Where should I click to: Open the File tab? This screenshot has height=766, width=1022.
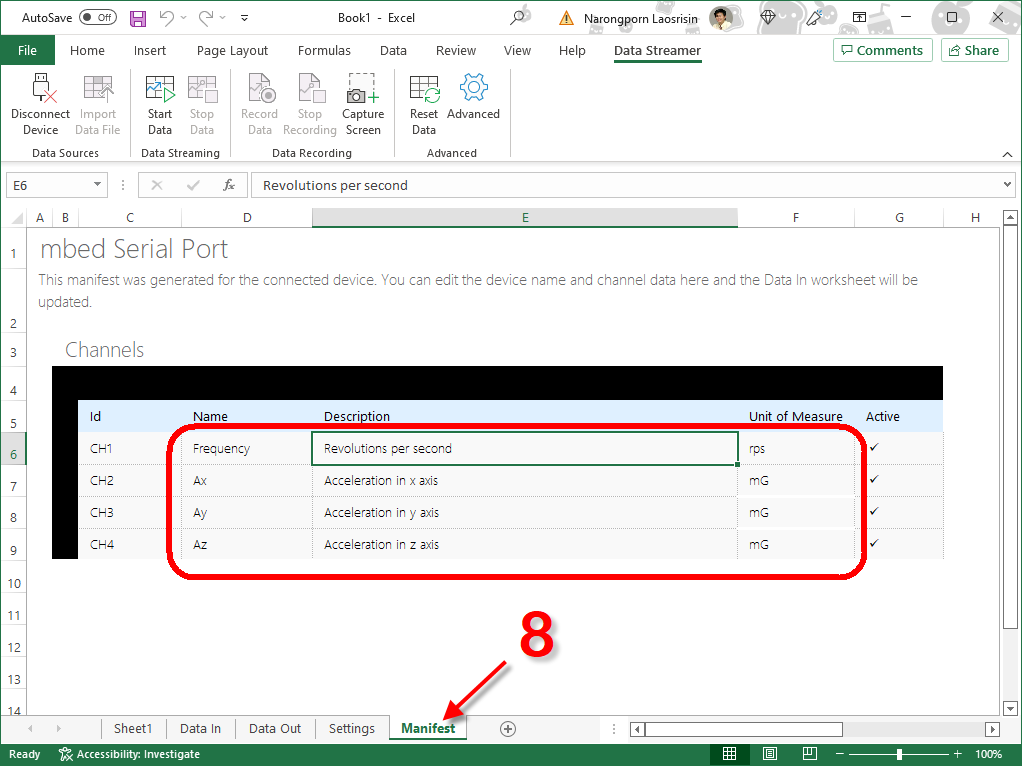click(x=27, y=50)
